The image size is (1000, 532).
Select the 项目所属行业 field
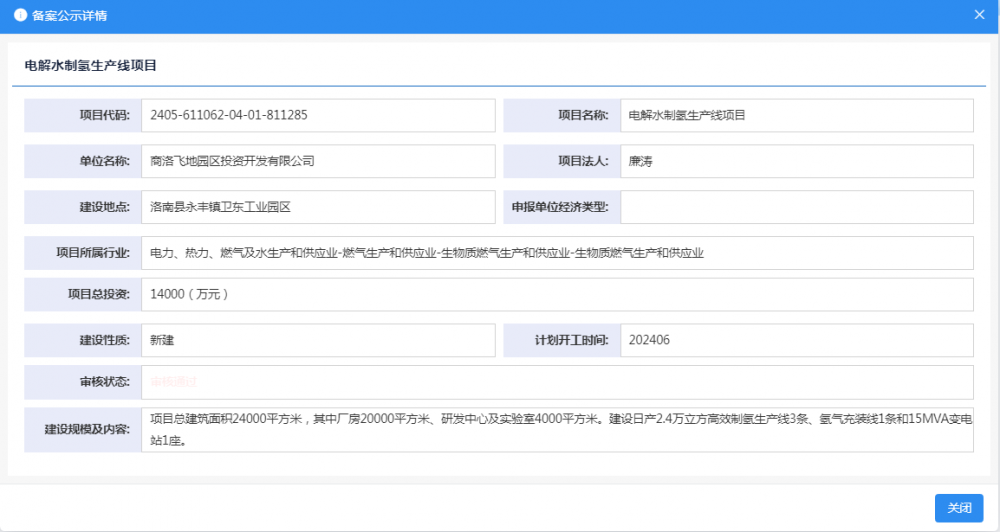coord(557,253)
